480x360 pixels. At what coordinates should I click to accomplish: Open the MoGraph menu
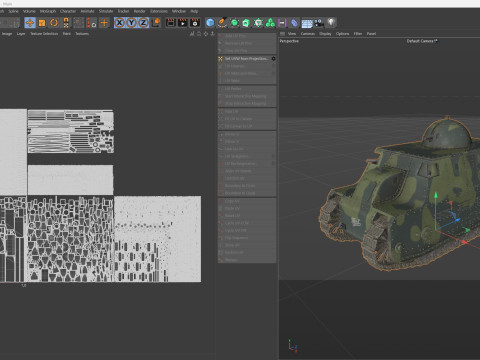(x=48, y=11)
